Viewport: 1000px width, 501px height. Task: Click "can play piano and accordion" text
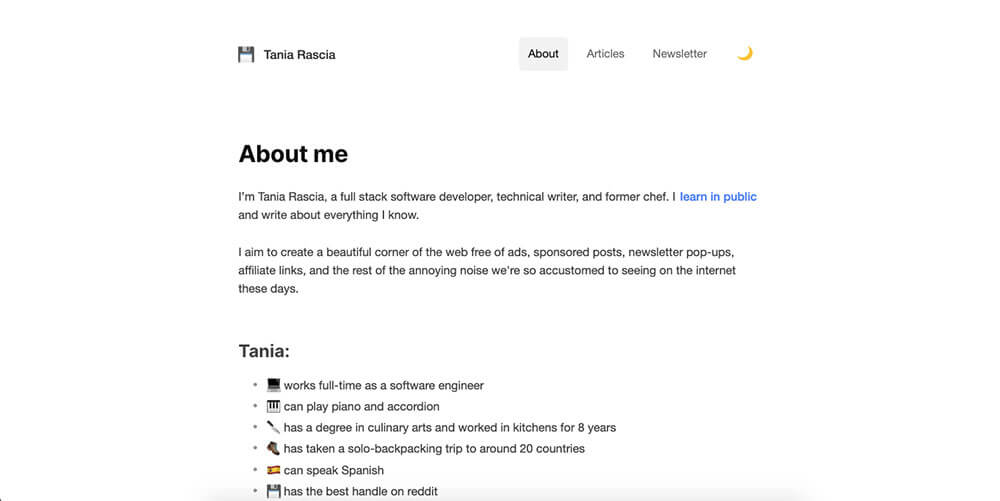tap(362, 407)
